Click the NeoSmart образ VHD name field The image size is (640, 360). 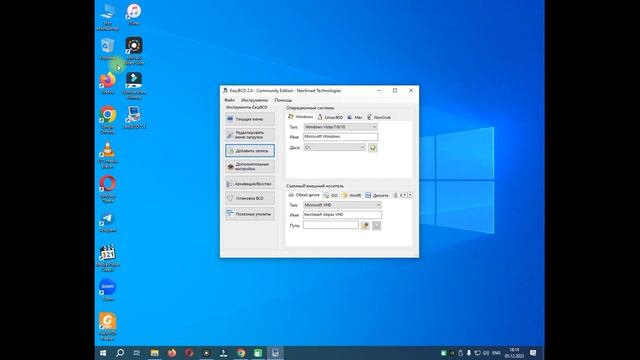point(342,215)
